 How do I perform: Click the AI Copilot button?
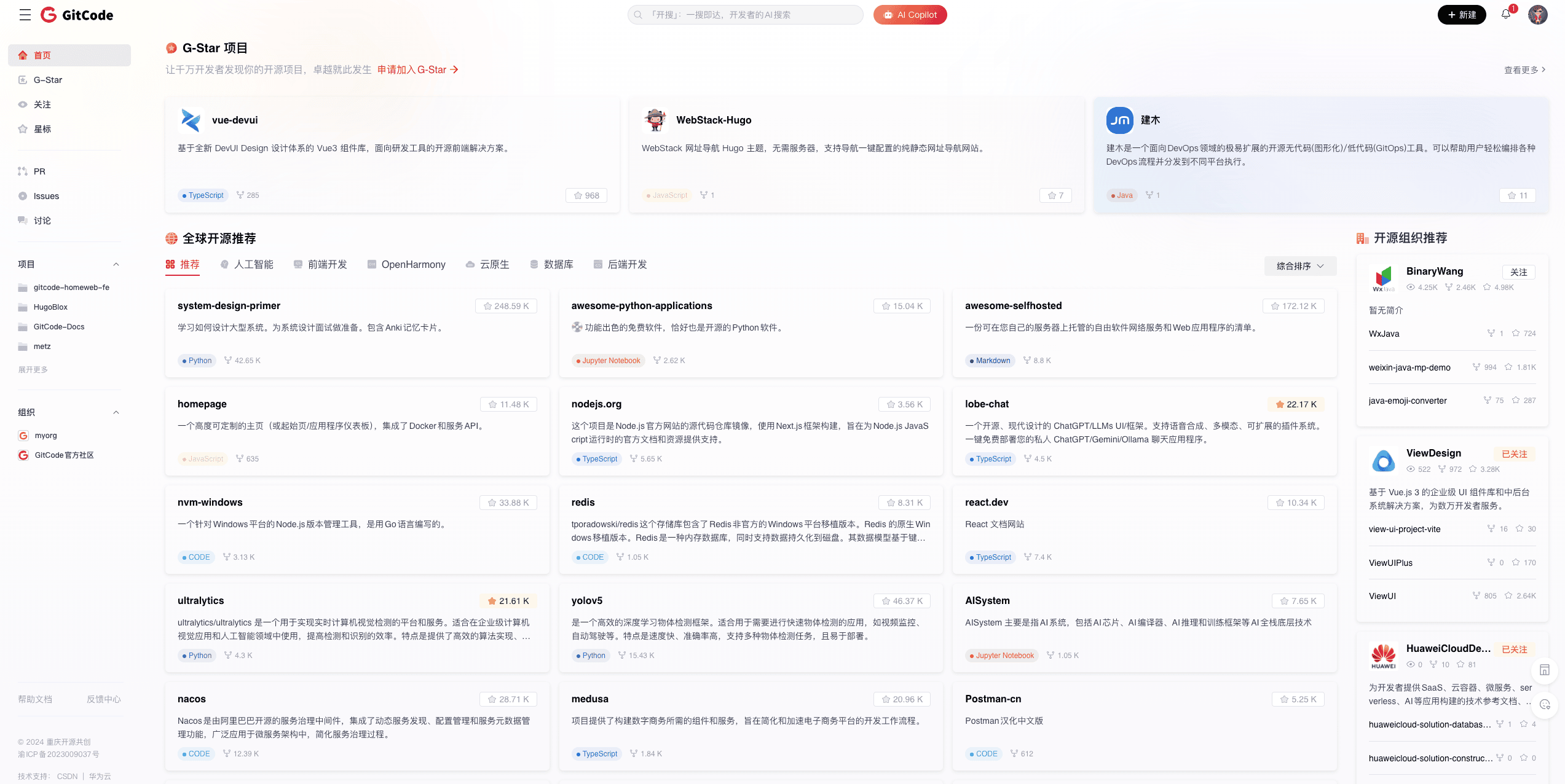point(910,15)
